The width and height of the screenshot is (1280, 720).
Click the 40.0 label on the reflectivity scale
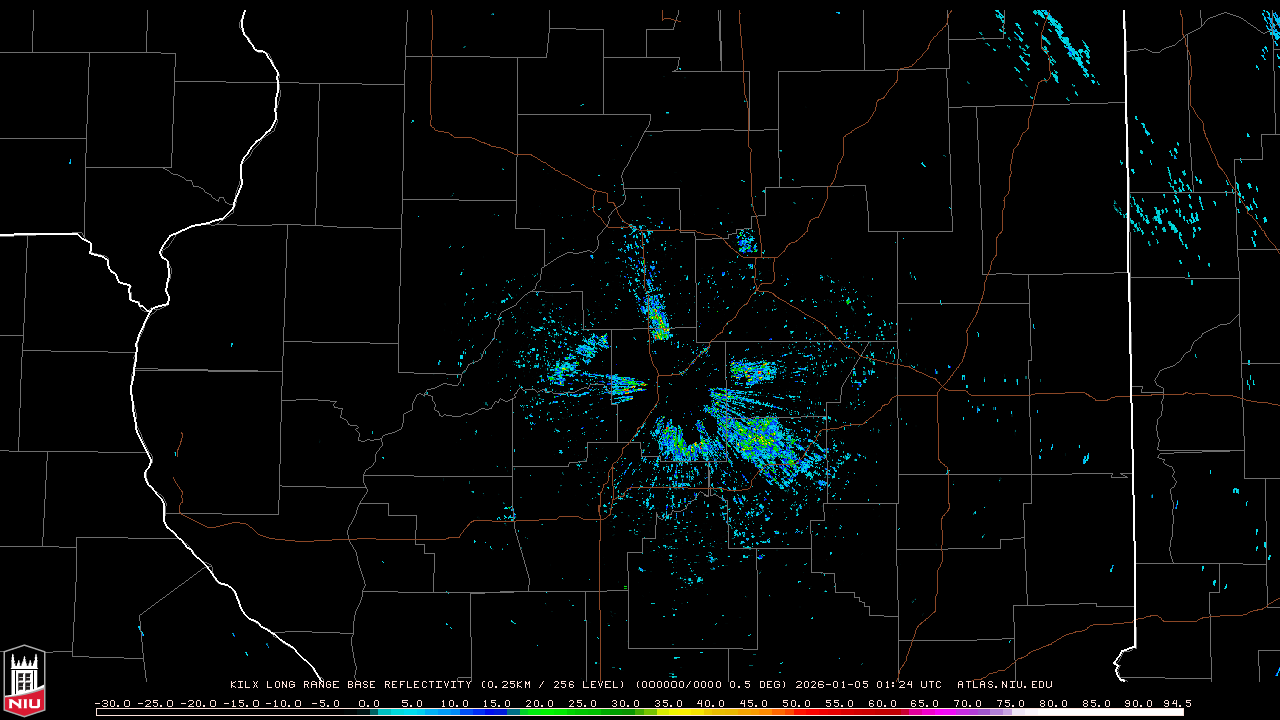[711, 703]
